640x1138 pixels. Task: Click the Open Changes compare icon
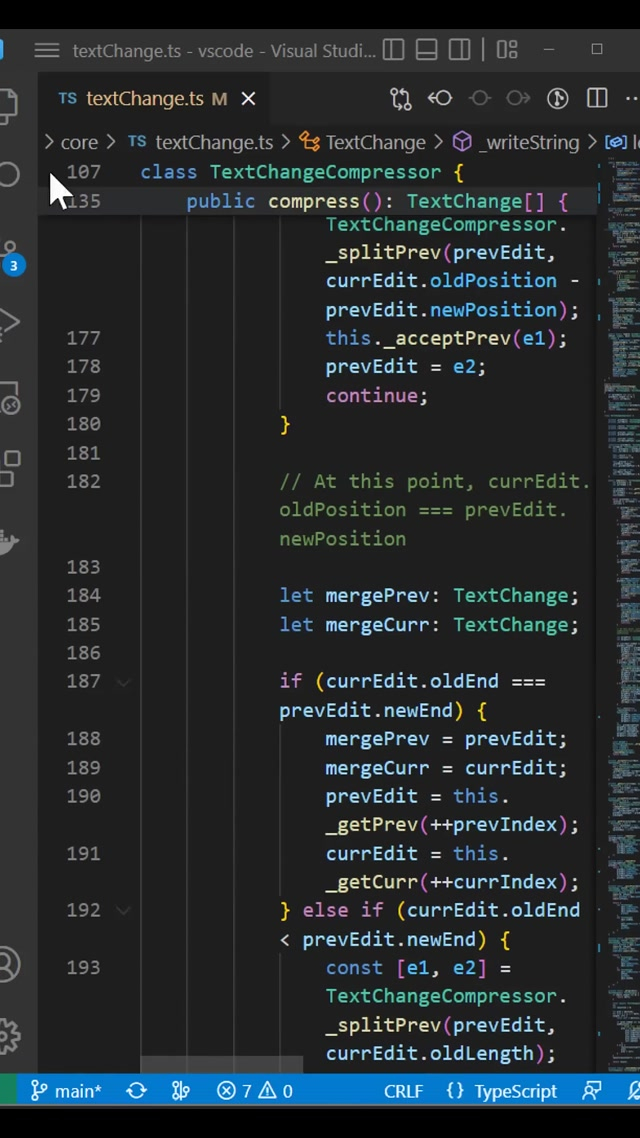pyautogui.click(x=400, y=98)
